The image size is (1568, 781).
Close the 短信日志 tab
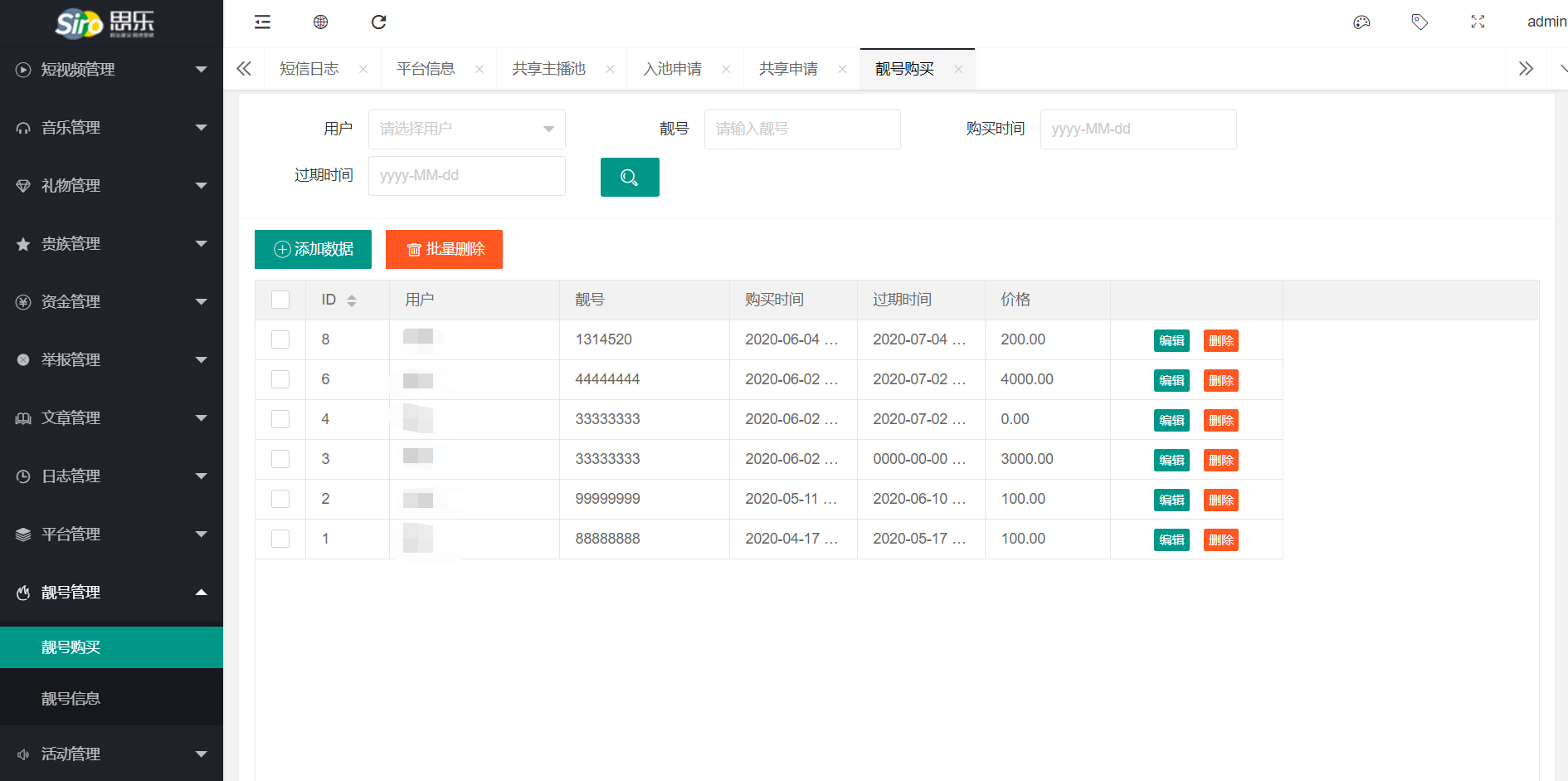363,70
